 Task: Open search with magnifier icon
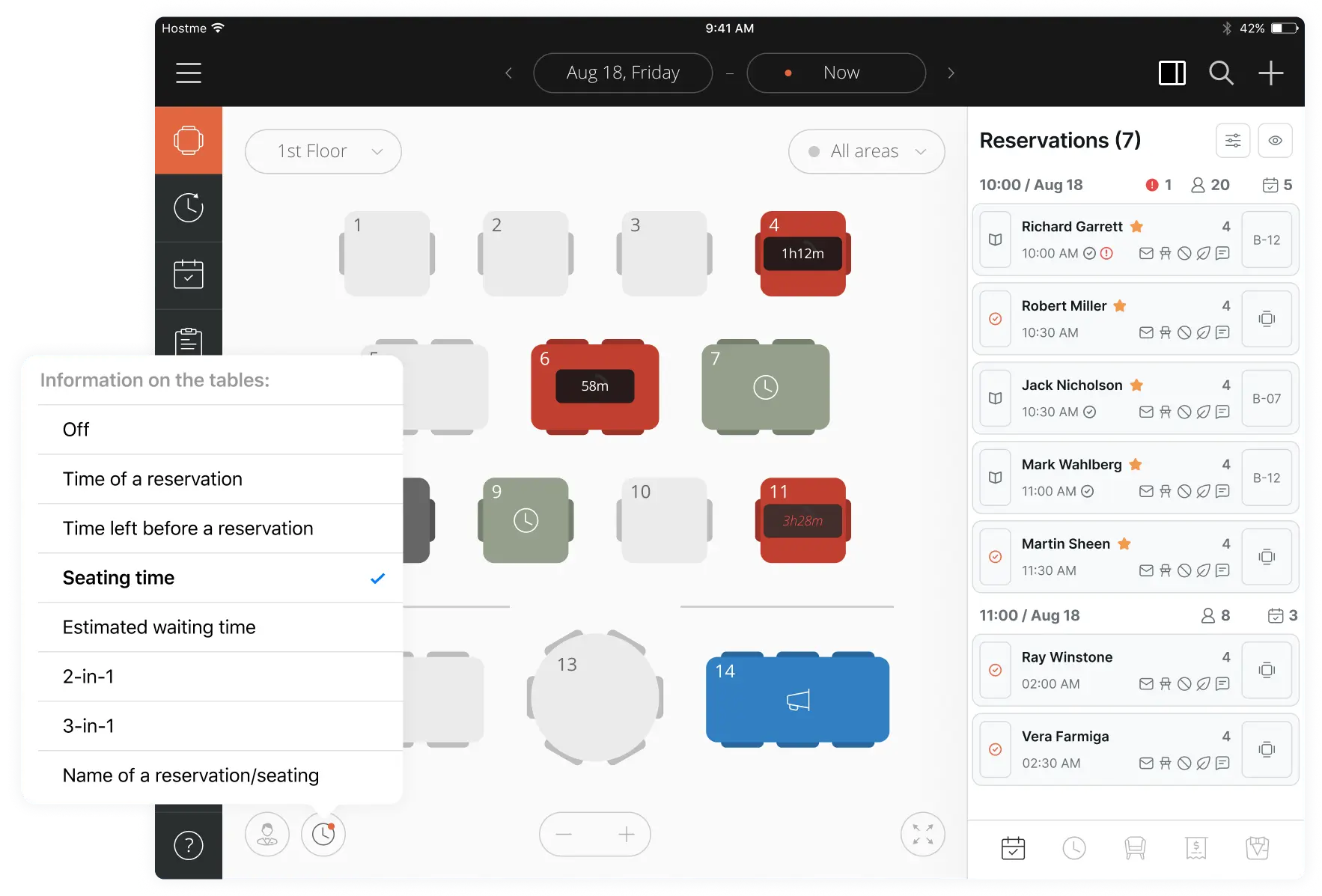point(1221,73)
